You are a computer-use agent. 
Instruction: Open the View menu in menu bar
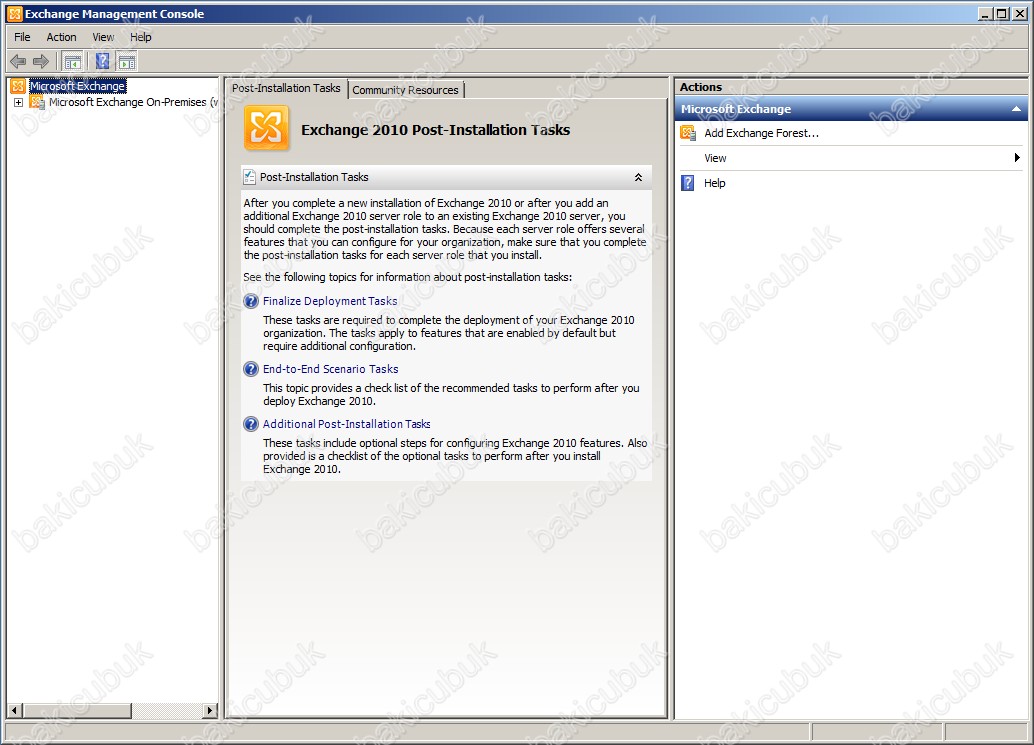point(103,37)
